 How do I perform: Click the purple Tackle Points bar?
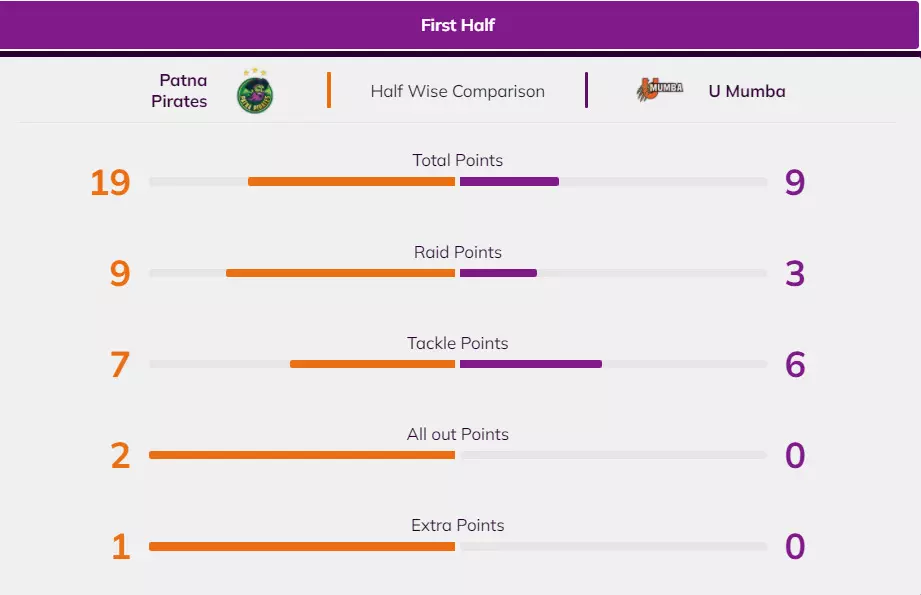tap(531, 364)
